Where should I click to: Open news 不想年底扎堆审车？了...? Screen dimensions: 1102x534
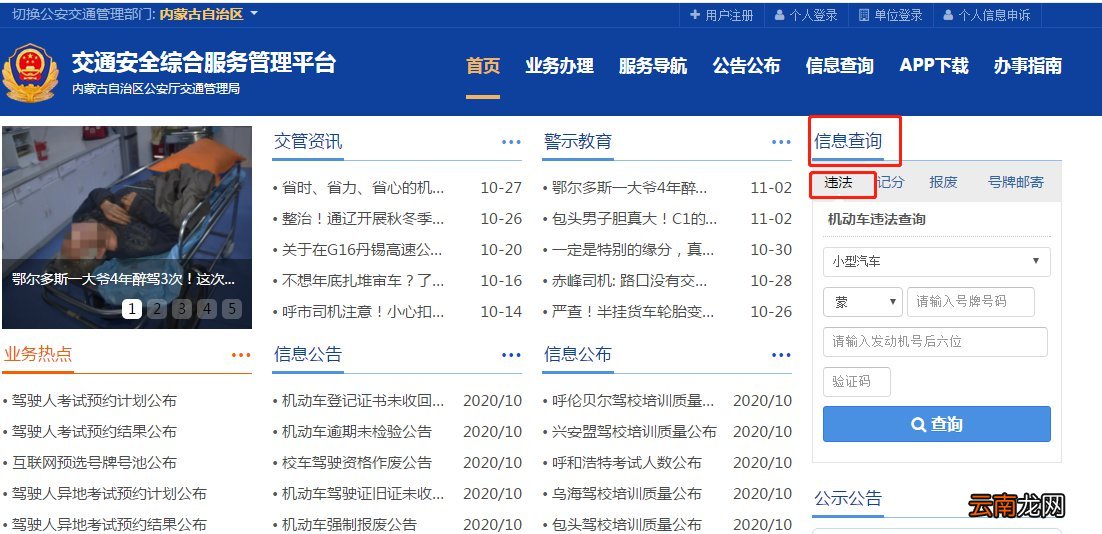tap(362, 280)
